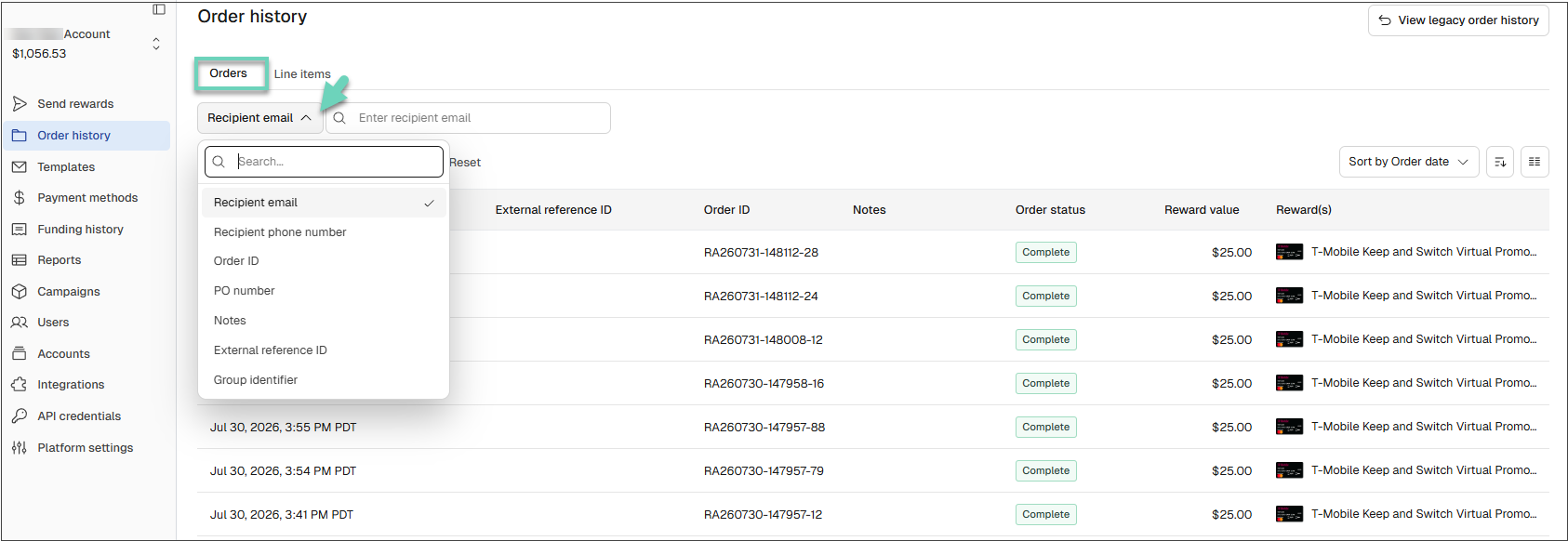
Task: Open Integrations puzzle piece icon
Action: click(x=20, y=385)
